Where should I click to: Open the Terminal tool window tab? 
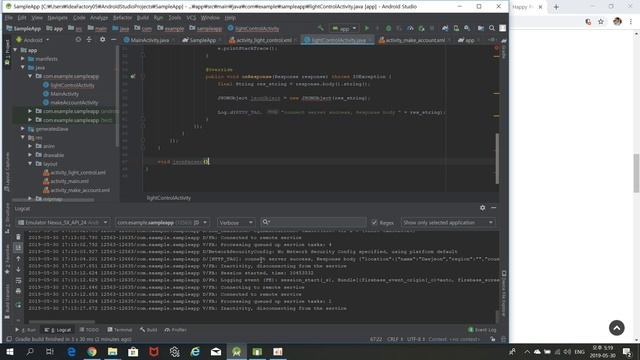click(x=120, y=330)
